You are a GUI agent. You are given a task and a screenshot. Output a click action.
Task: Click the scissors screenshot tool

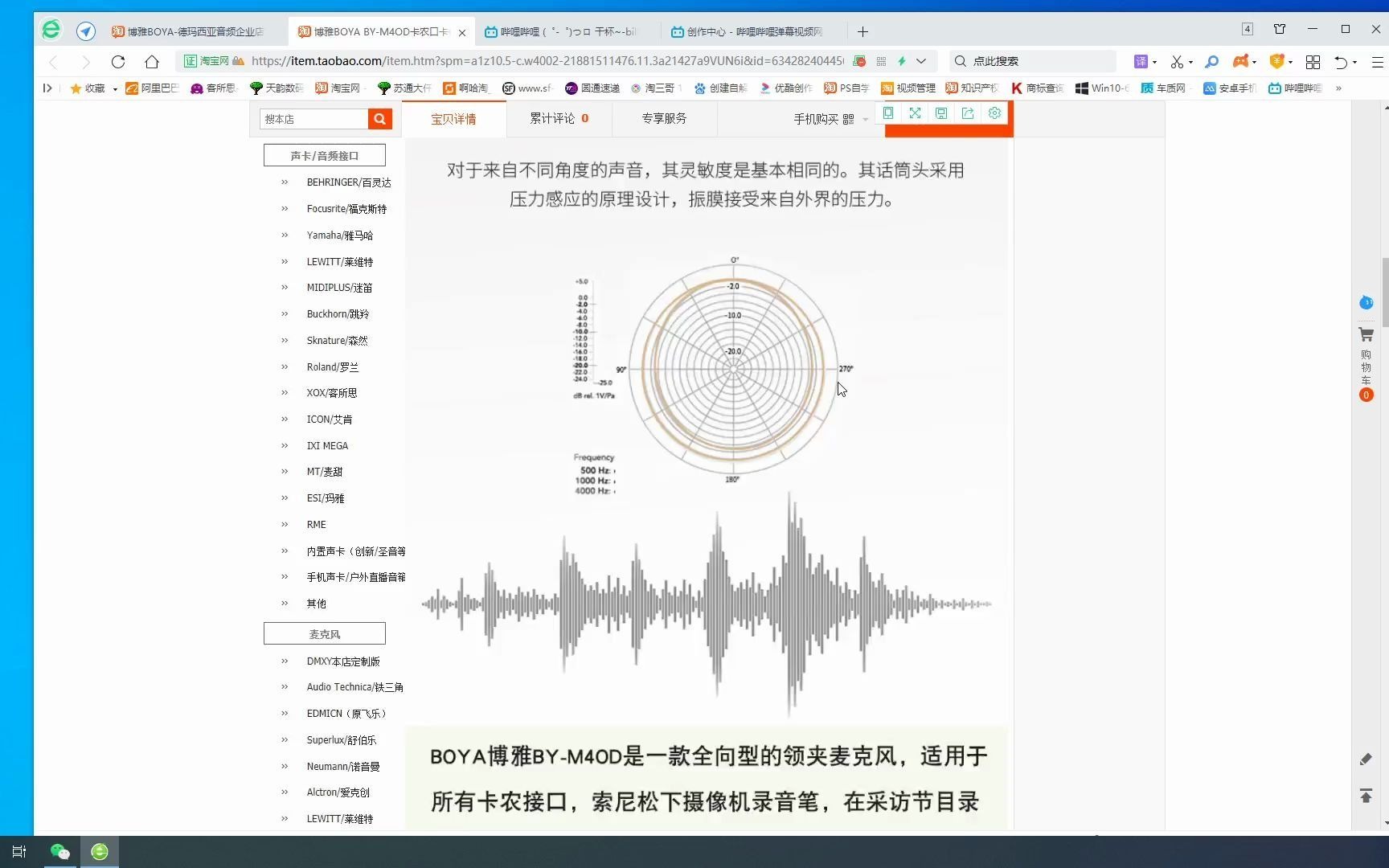tap(1177, 61)
